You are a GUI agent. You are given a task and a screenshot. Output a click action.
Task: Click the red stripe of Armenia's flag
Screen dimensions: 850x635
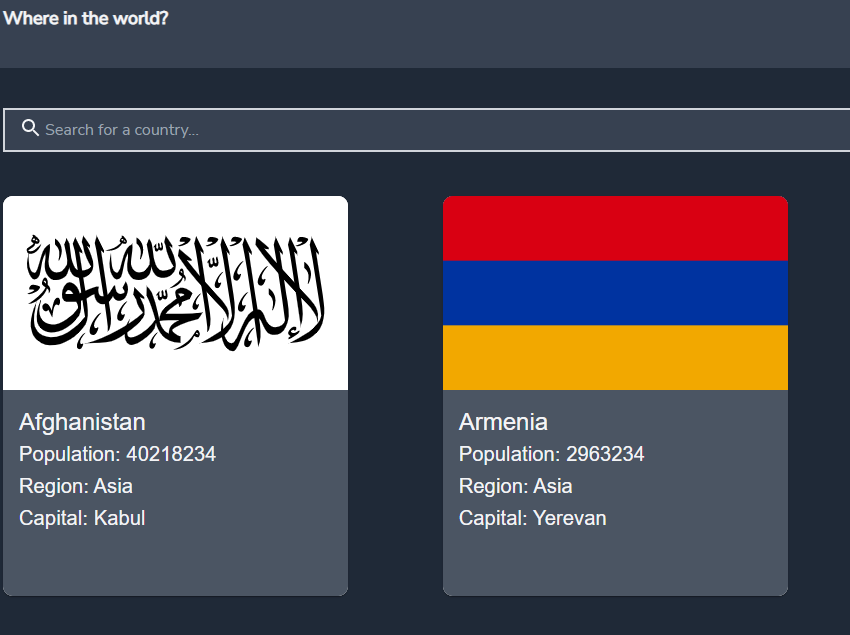tap(615, 228)
